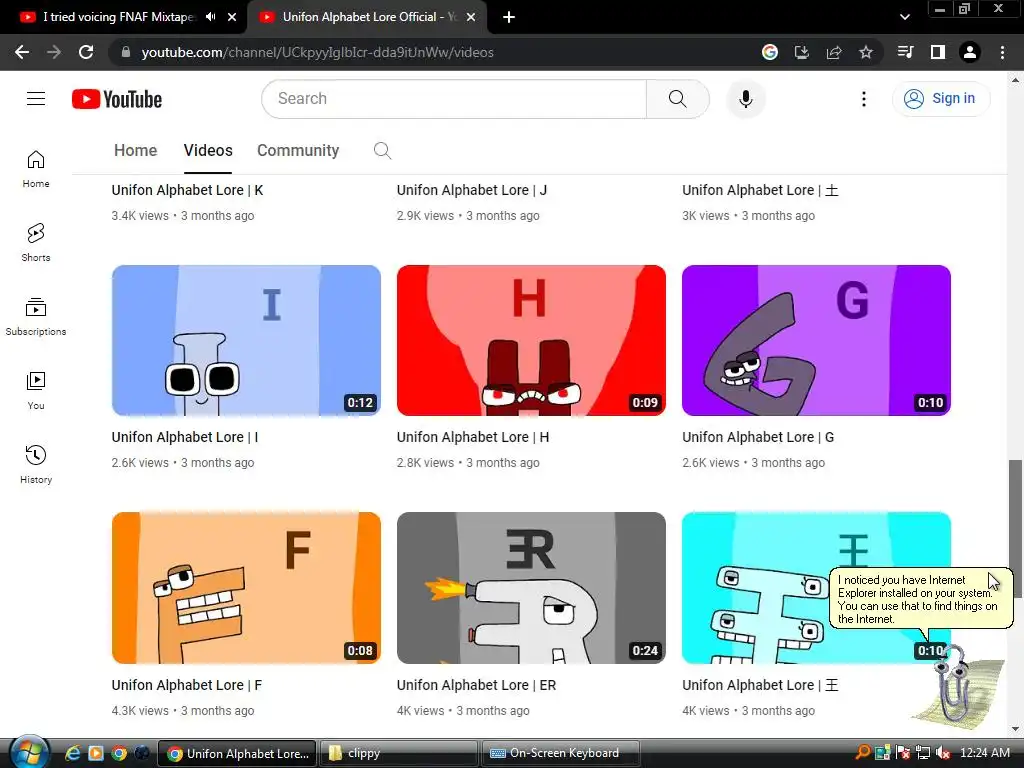Open History in the sidebar
This screenshot has width=1024, height=768.
coord(36,464)
